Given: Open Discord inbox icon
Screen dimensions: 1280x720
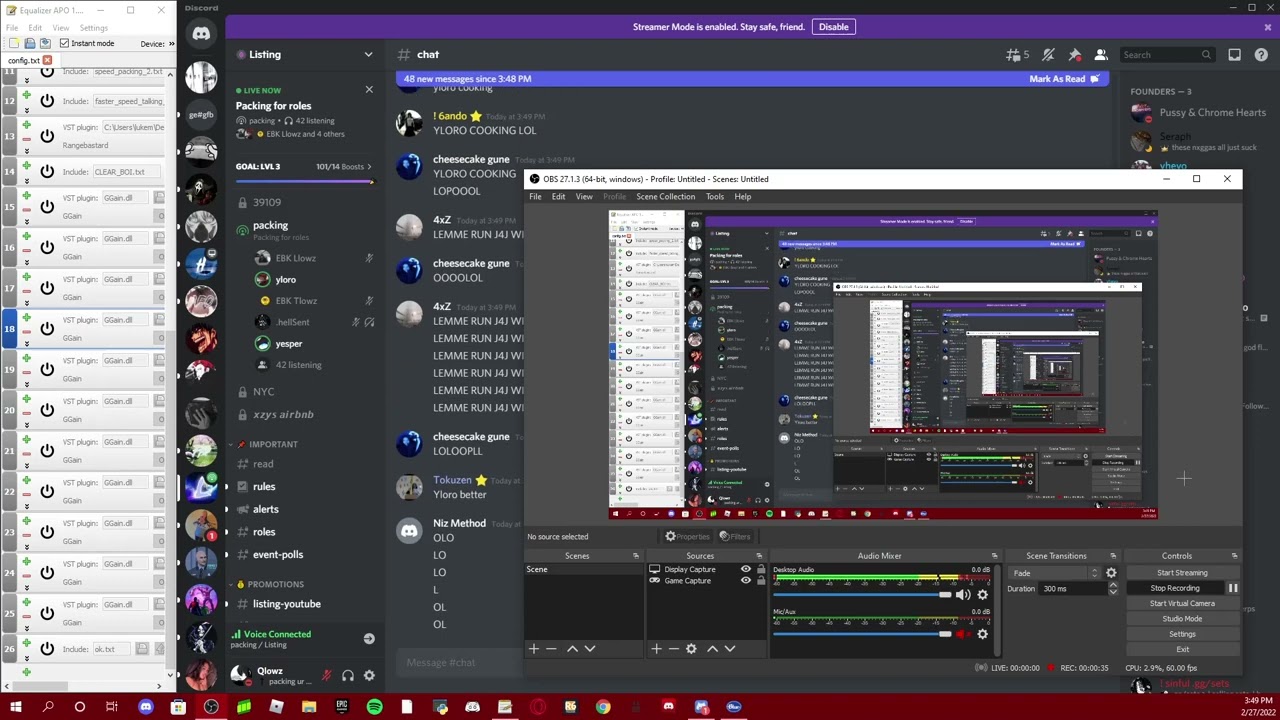Looking at the screenshot, I should click(x=1235, y=55).
